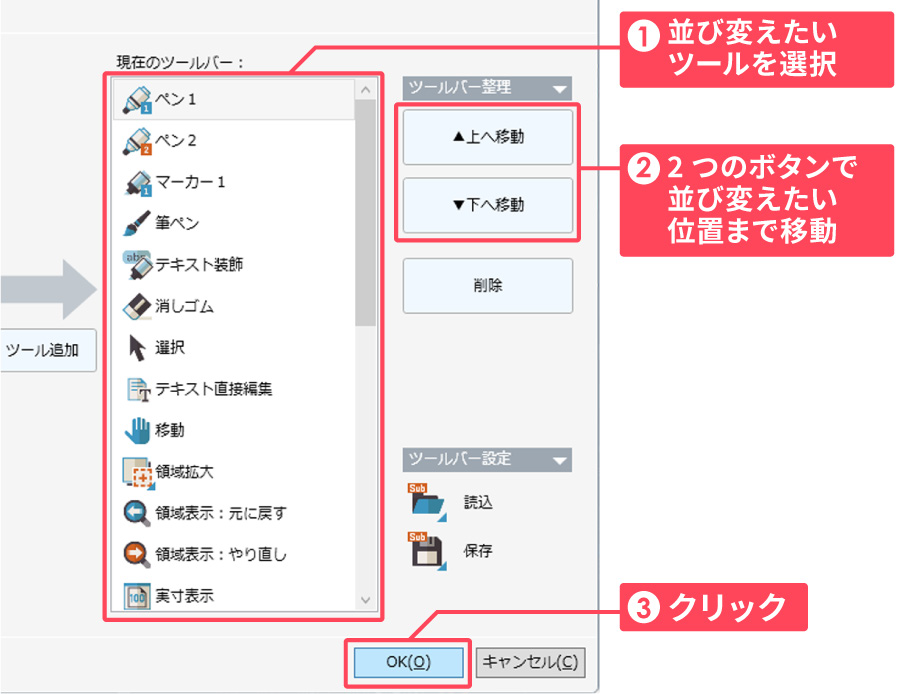Collapse the ツールバー設定 section header
The image size is (908, 694).
pos(487,460)
